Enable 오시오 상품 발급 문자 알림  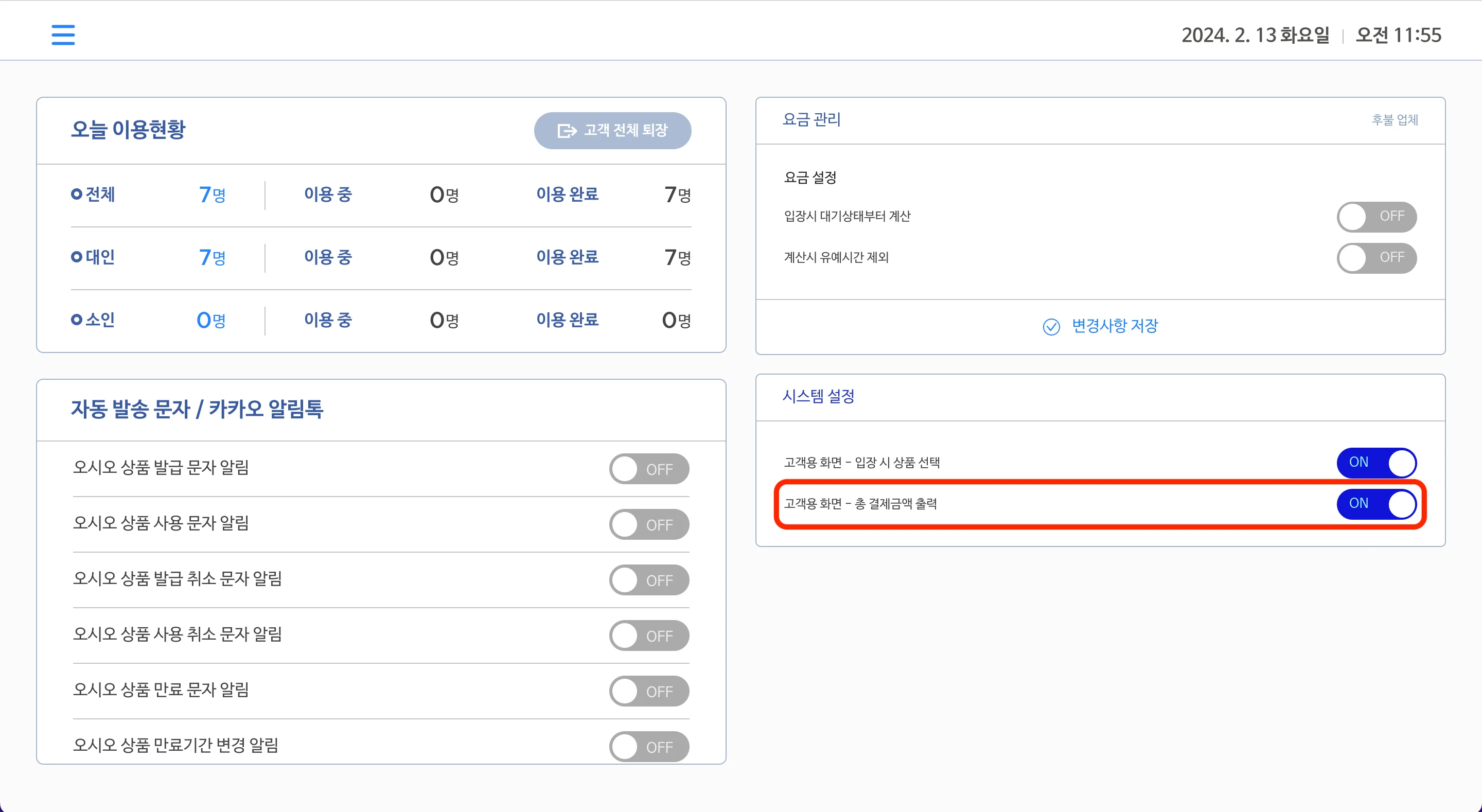point(649,469)
